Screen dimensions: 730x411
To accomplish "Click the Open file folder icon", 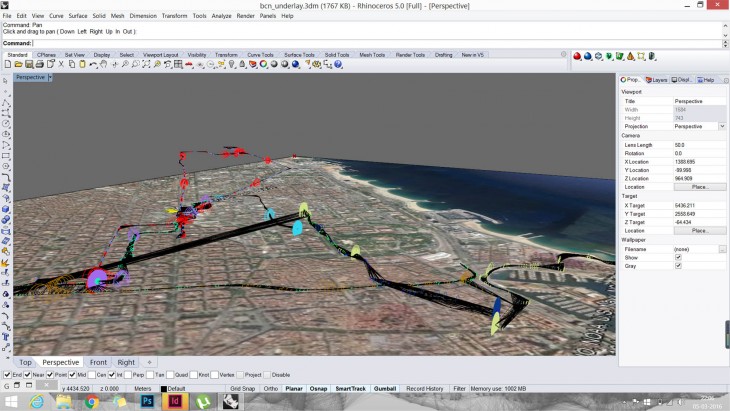I will click(17, 64).
